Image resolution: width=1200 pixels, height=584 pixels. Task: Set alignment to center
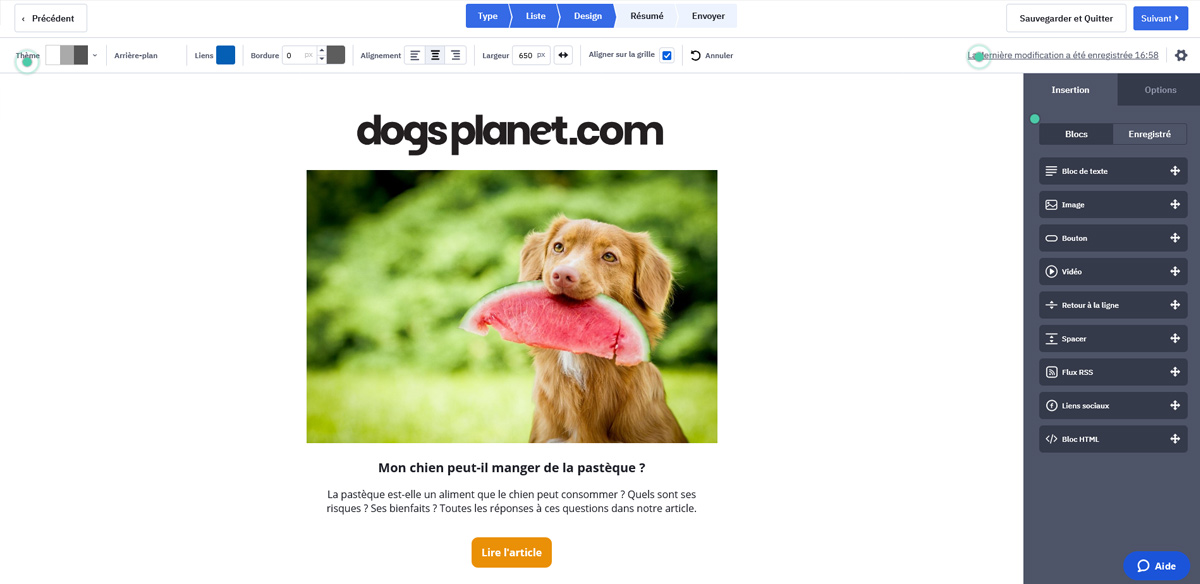pos(435,55)
